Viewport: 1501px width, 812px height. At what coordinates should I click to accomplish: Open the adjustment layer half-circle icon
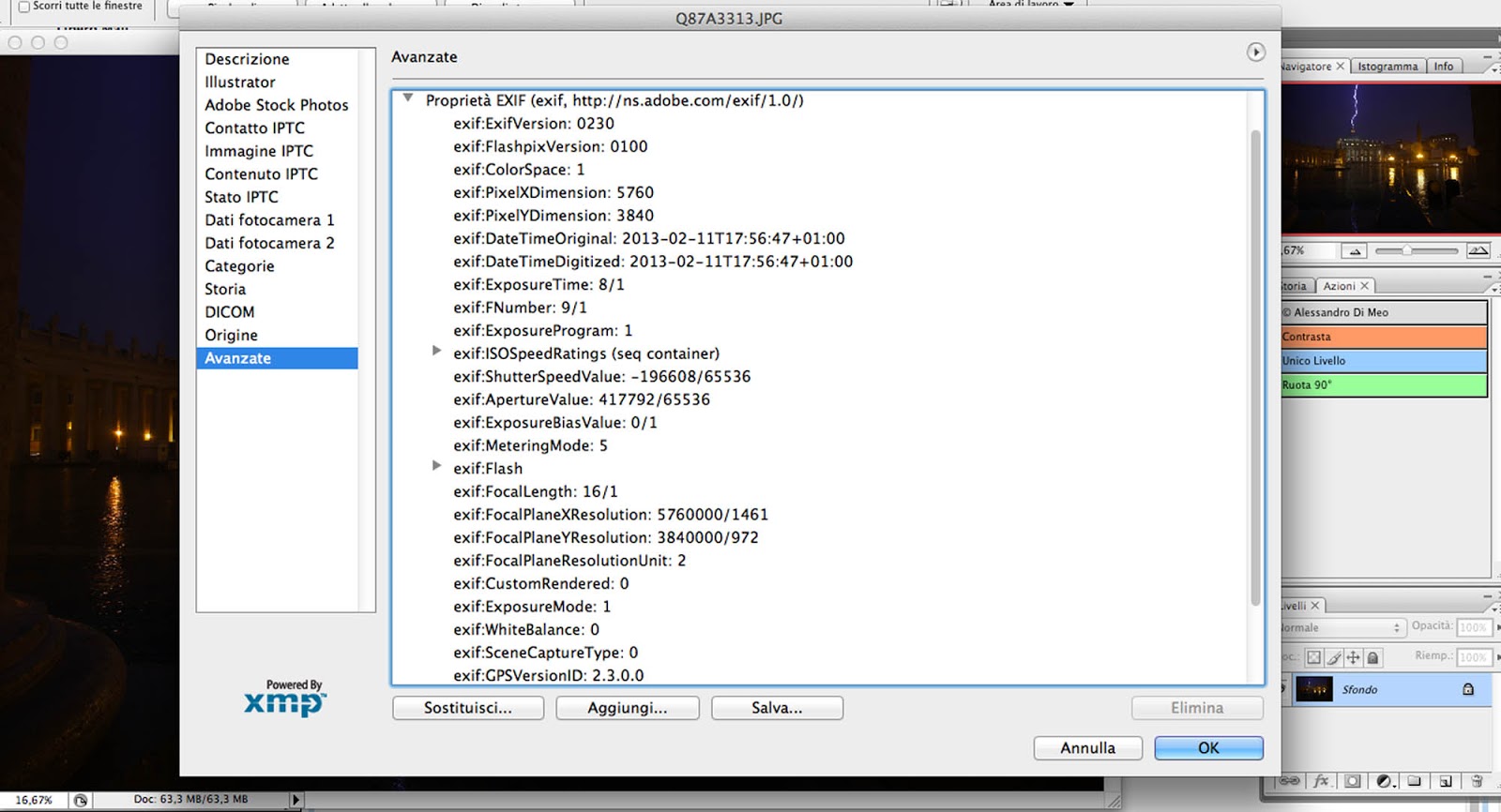pyautogui.click(x=1384, y=780)
